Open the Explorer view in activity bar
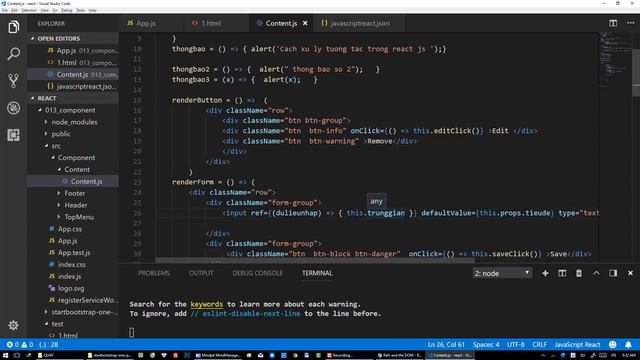Image resolution: width=640 pixels, height=360 pixels. (x=13, y=27)
